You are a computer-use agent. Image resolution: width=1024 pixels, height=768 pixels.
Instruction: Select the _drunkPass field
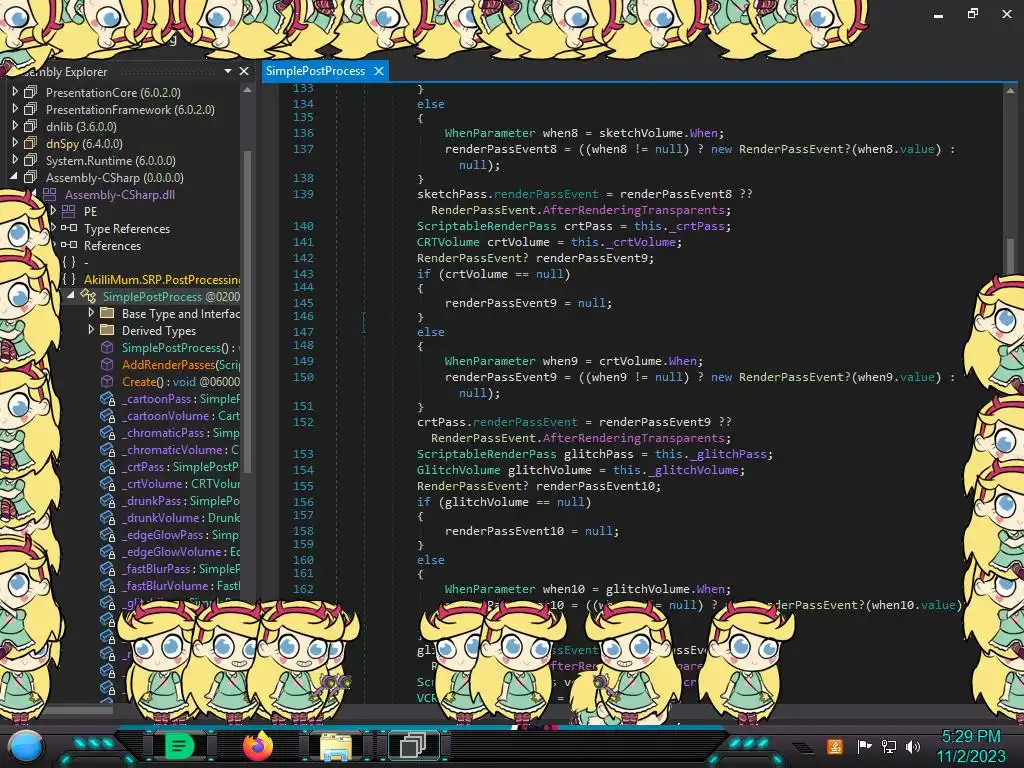coord(181,500)
